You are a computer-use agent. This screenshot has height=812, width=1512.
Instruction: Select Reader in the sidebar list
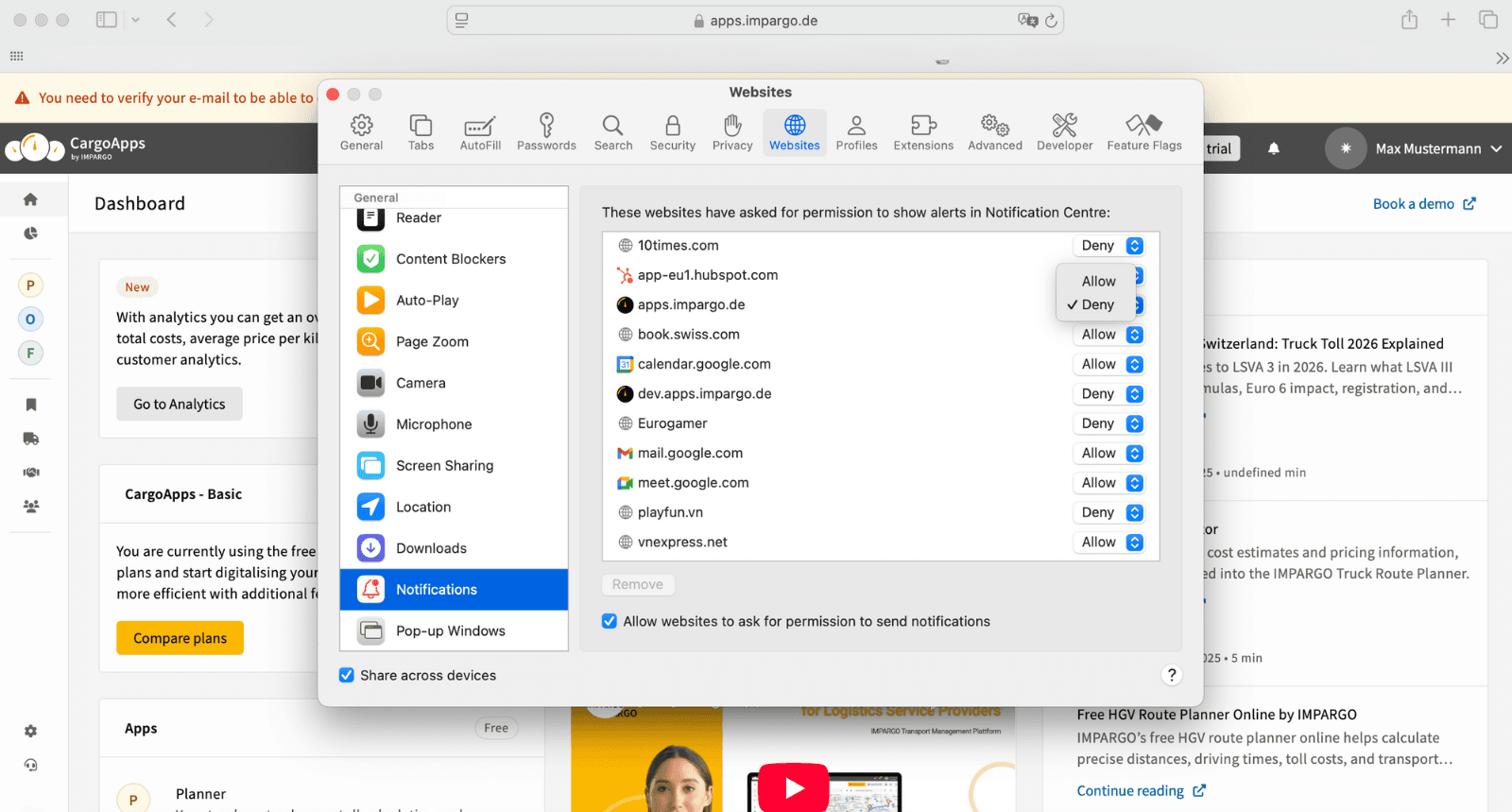(x=454, y=218)
